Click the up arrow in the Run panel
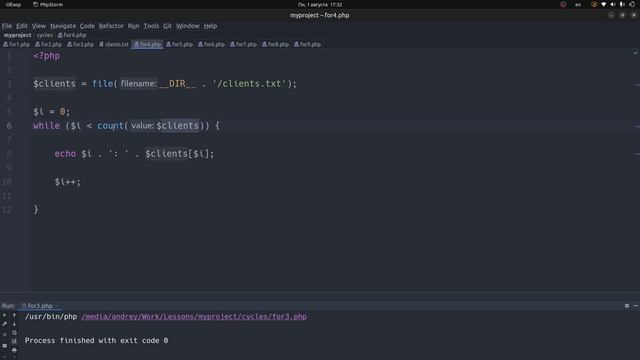Viewport: 640px width, 360px height. tap(14, 316)
